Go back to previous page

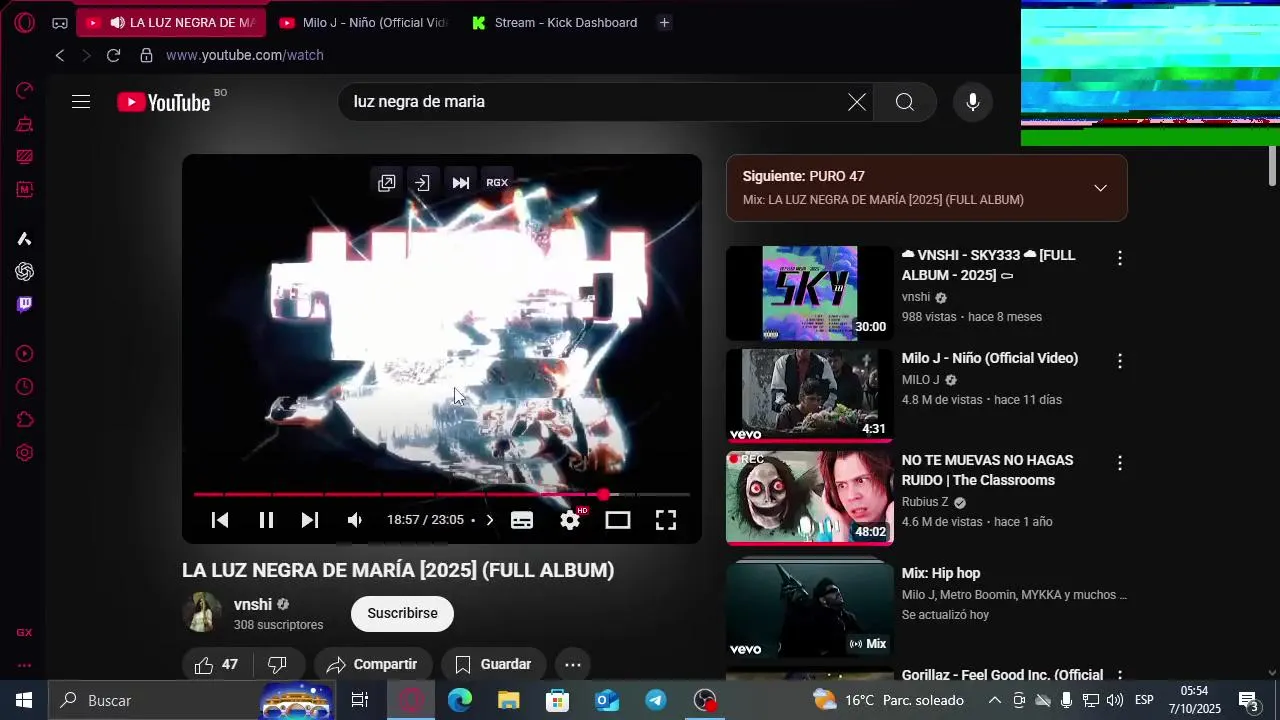60,55
